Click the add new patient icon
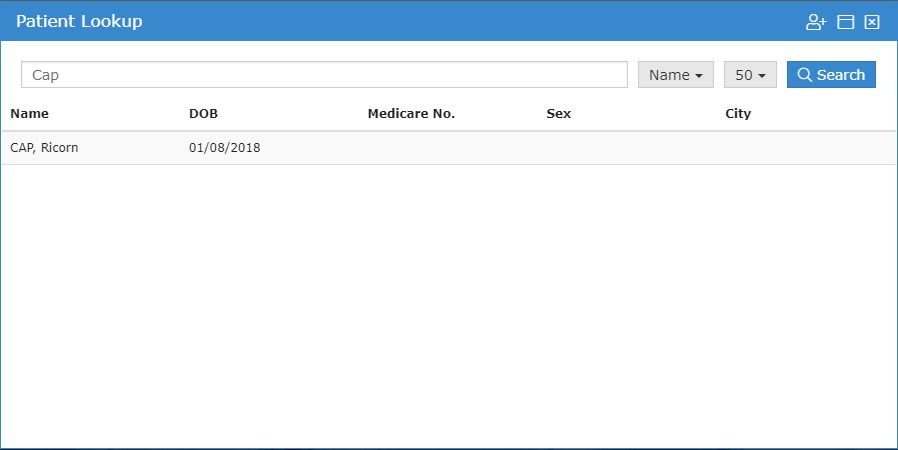Screen dimensions: 898x450 [816, 22]
